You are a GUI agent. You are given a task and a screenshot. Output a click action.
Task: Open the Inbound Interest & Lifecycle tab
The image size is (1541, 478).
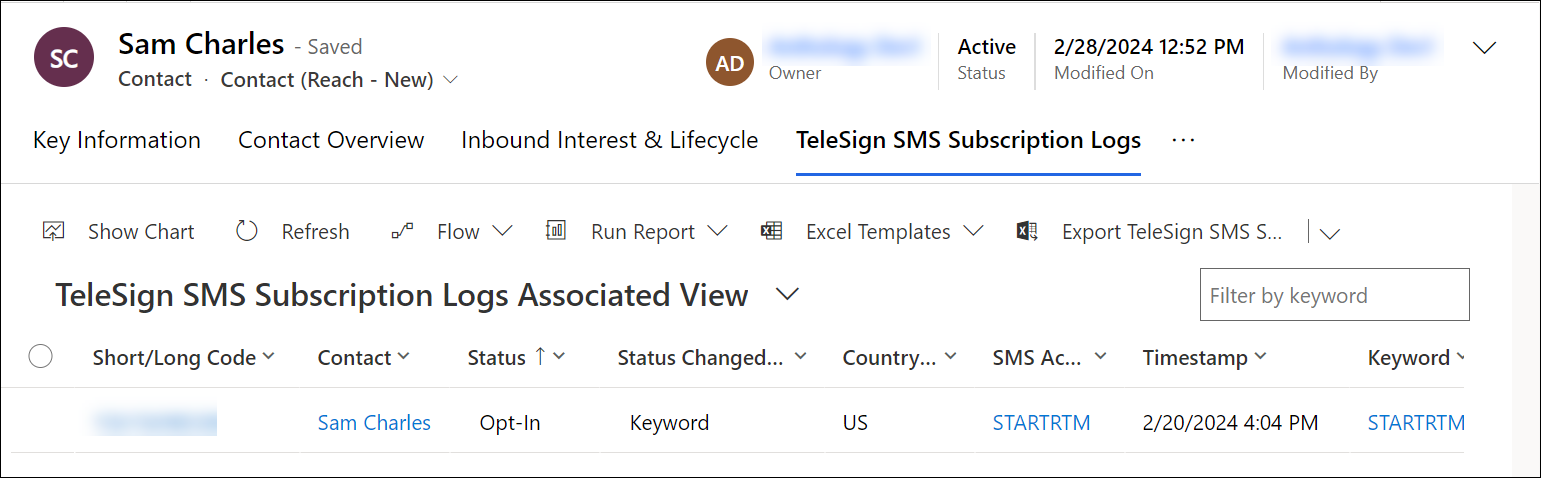click(609, 140)
